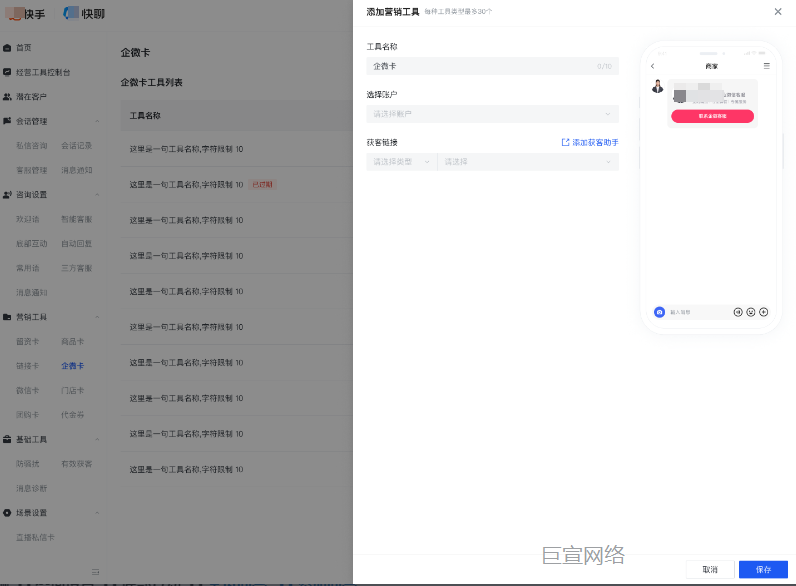Click the 营销工具 folder icon

[7, 317]
